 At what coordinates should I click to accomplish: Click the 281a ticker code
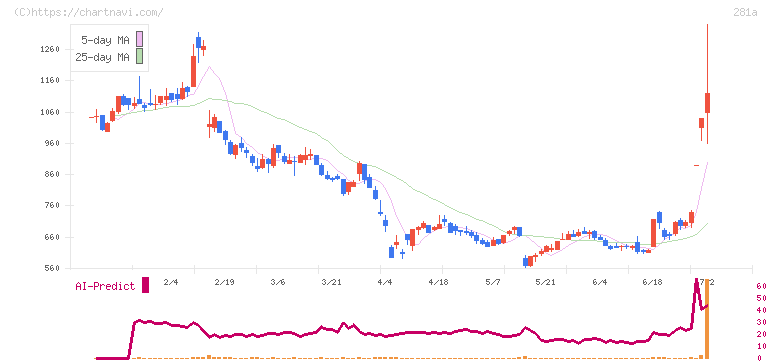click(745, 12)
